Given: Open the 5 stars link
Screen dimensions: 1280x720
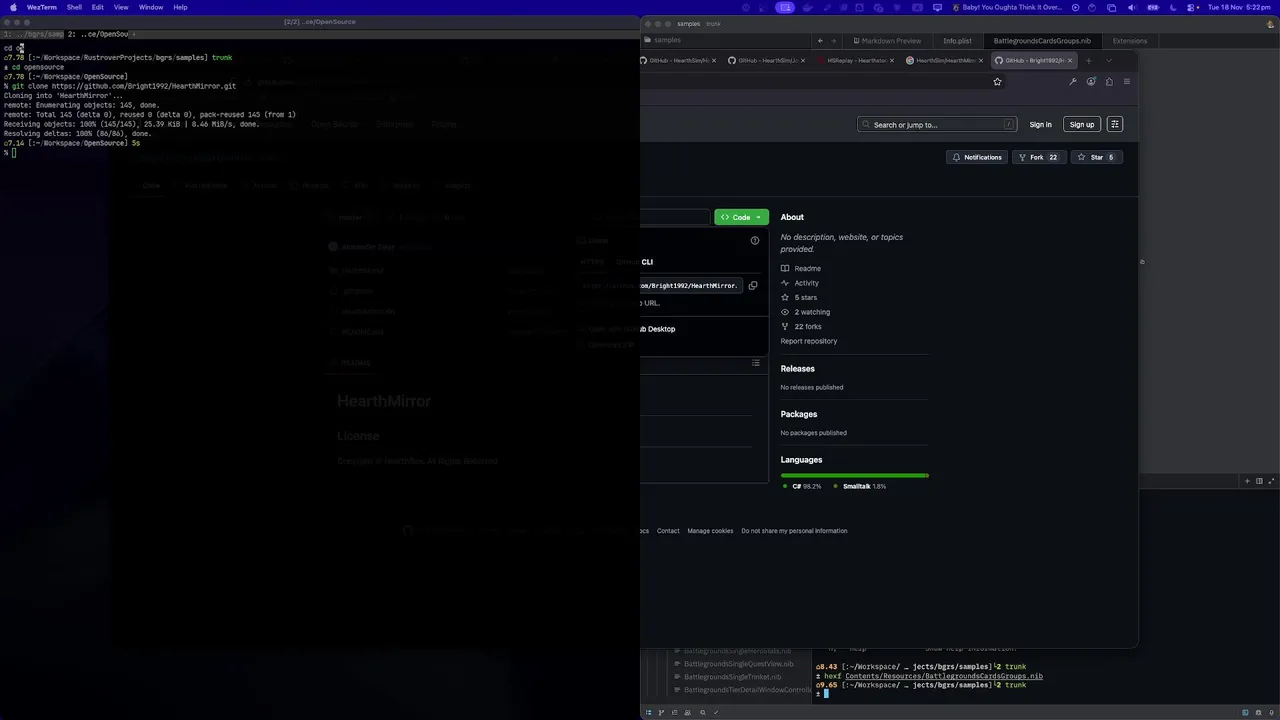Looking at the screenshot, I should click(x=799, y=297).
